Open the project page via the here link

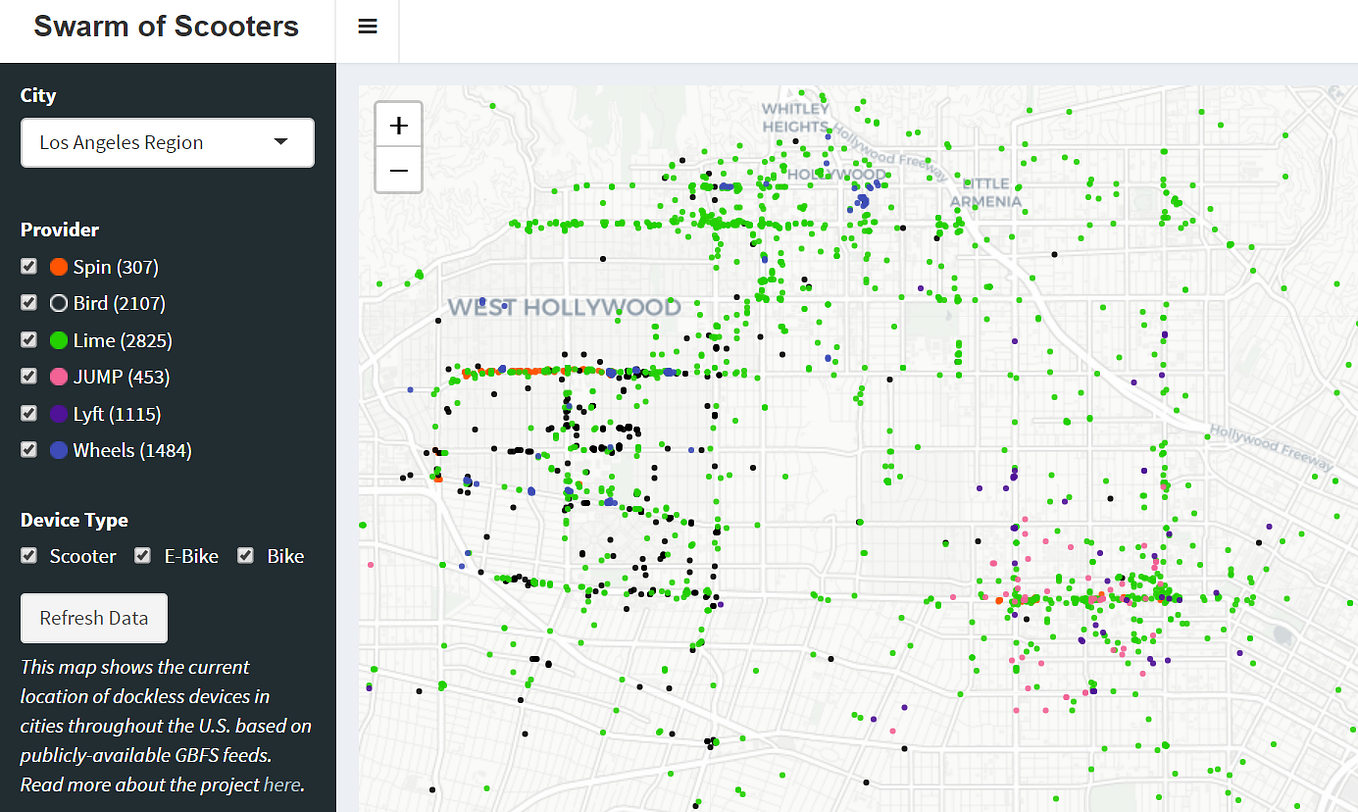pos(282,784)
